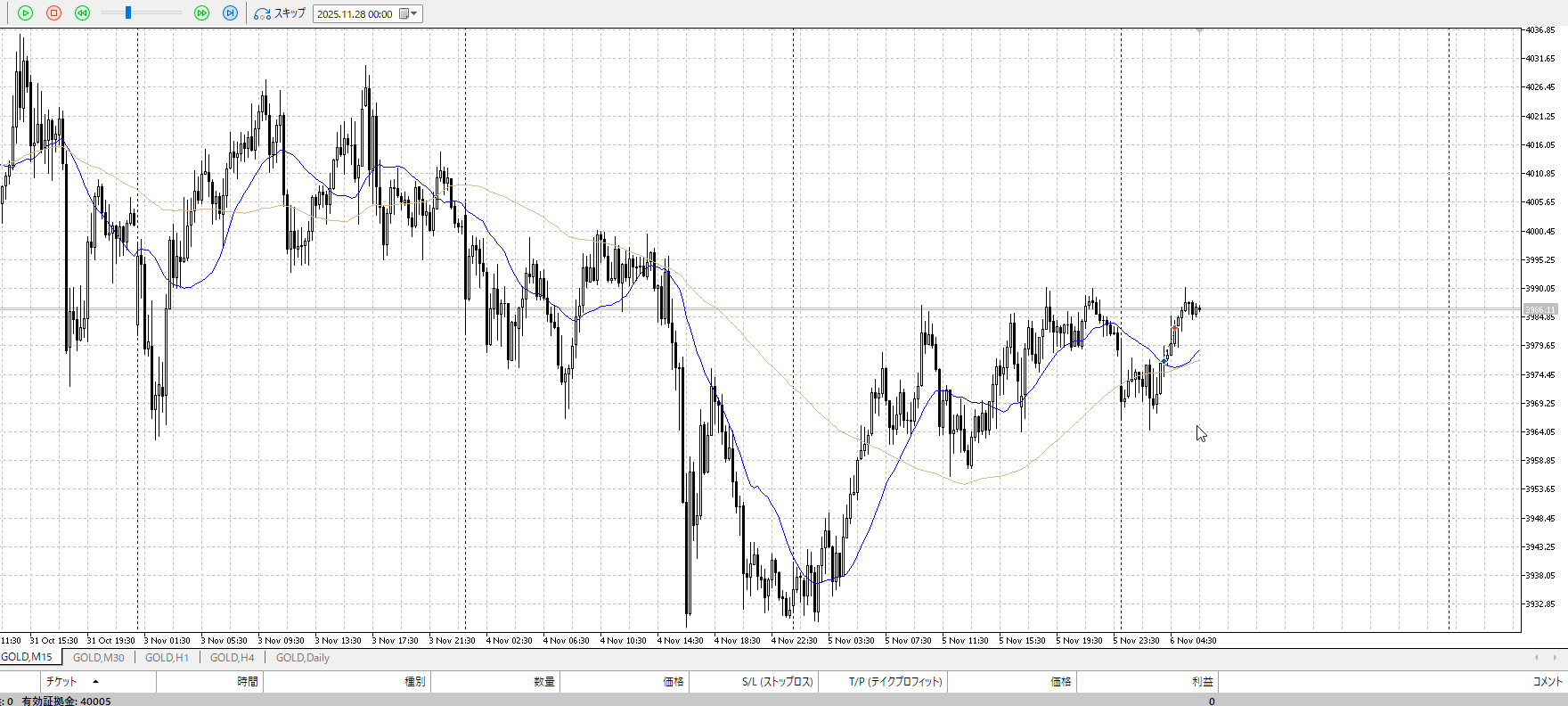Switch to the GOLD,M30 chart tab

click(98, 658)
